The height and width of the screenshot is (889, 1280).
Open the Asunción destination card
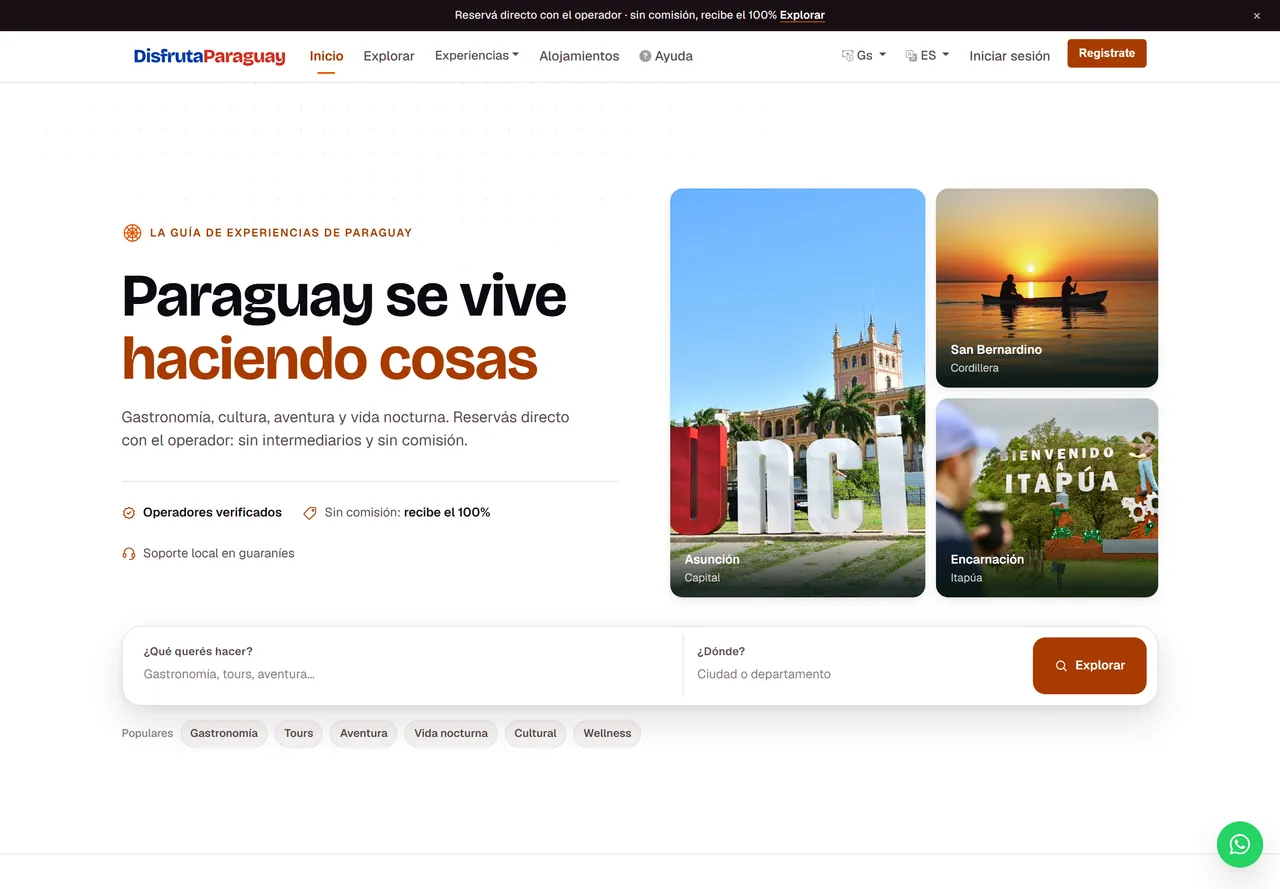798,393
